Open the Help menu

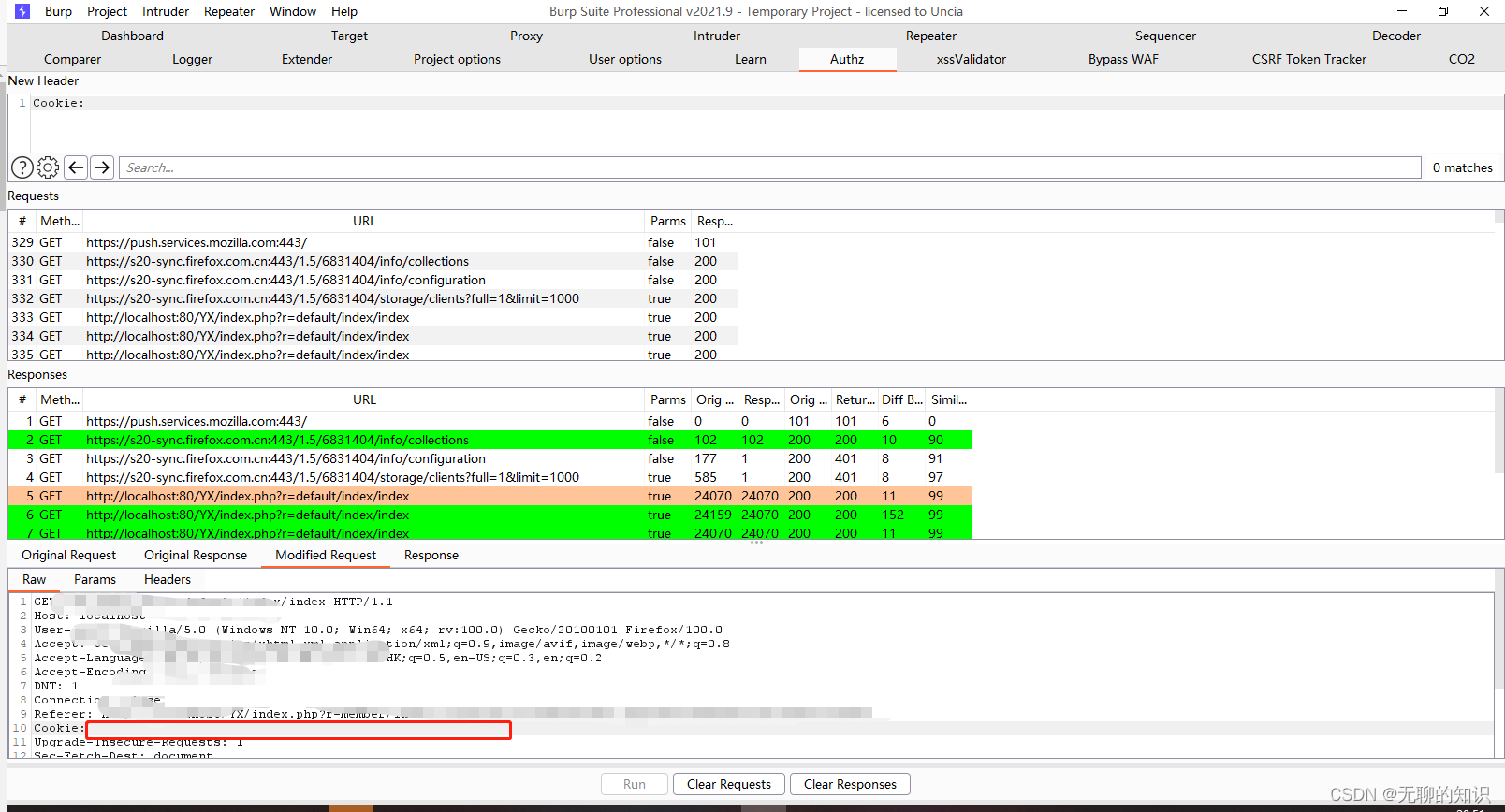344,11
